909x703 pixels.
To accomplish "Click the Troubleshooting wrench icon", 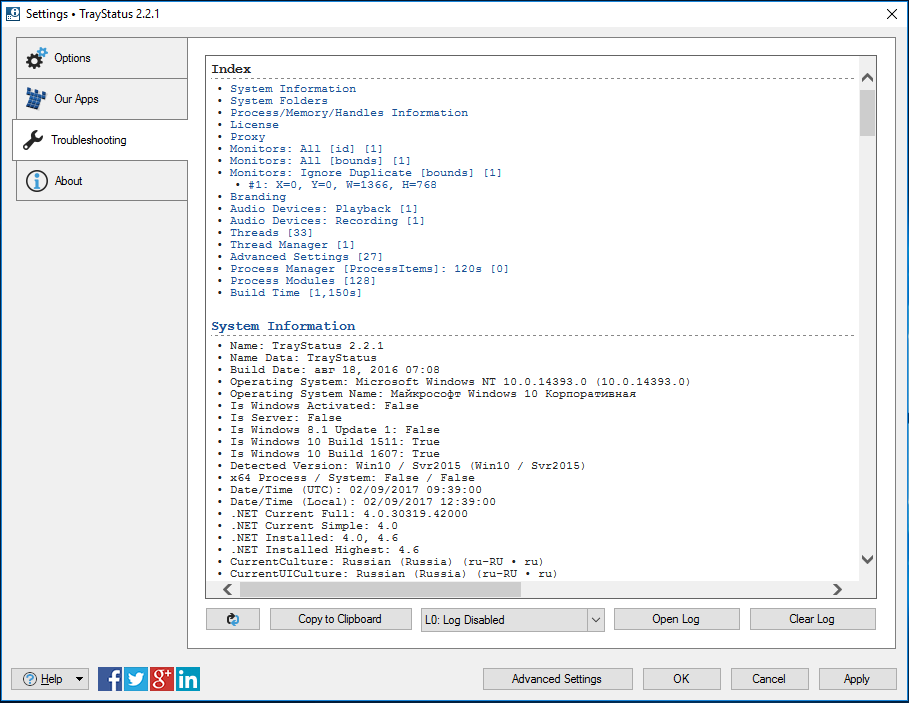I will tap(33, 140).
